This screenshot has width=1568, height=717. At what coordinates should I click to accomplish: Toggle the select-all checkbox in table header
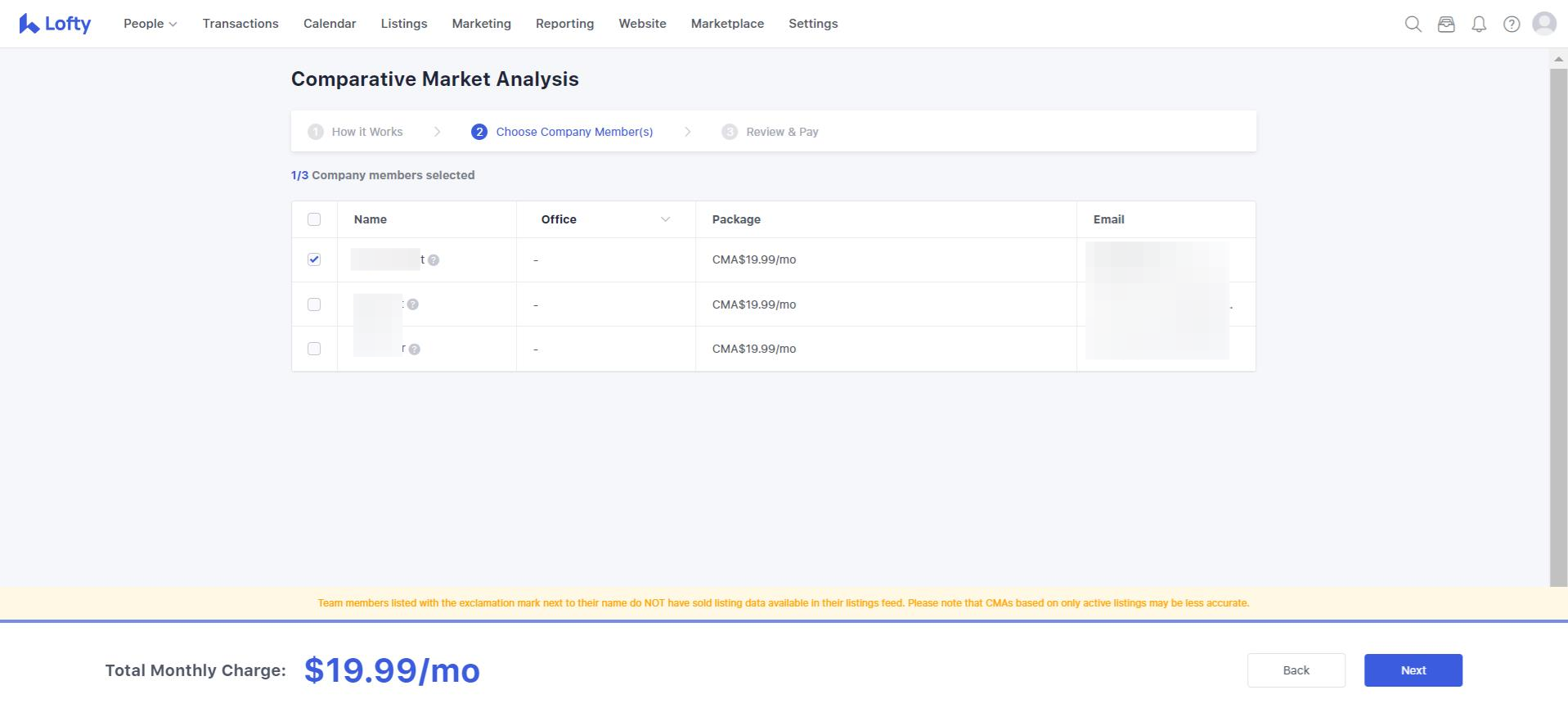point(314,219)
